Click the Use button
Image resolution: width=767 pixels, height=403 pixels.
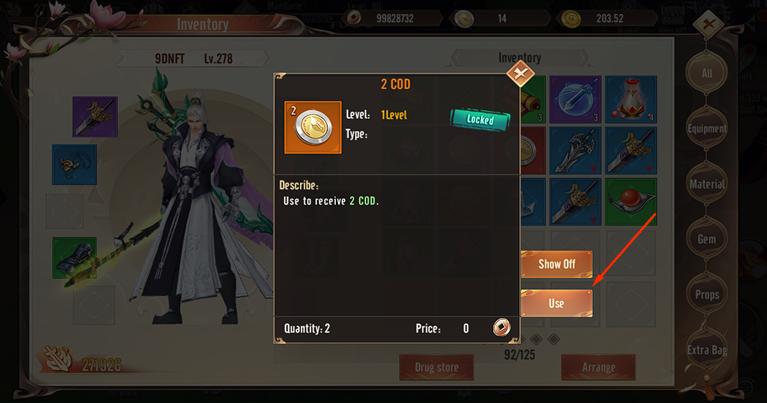click(x=557, y=303)
